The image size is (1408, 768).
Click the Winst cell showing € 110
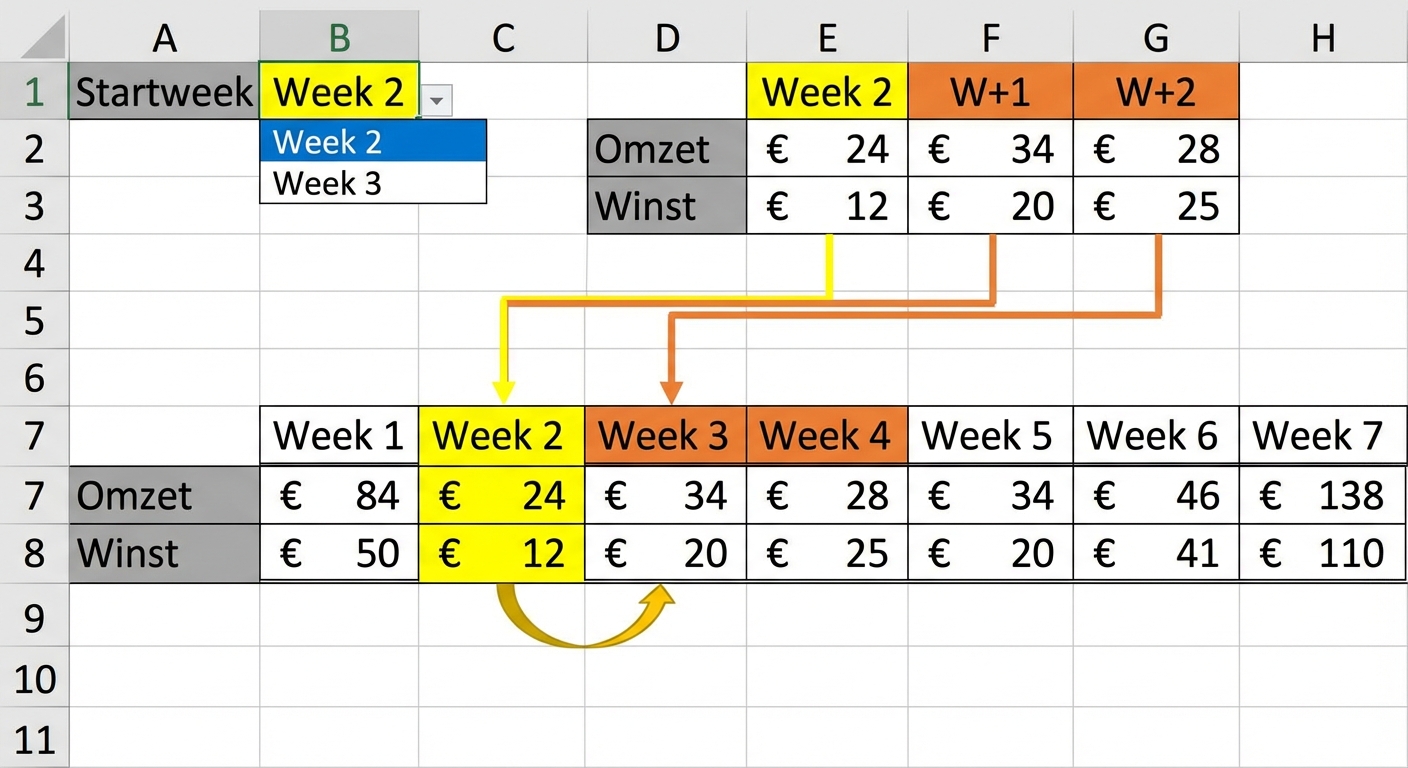click(x=1322, y=553)
